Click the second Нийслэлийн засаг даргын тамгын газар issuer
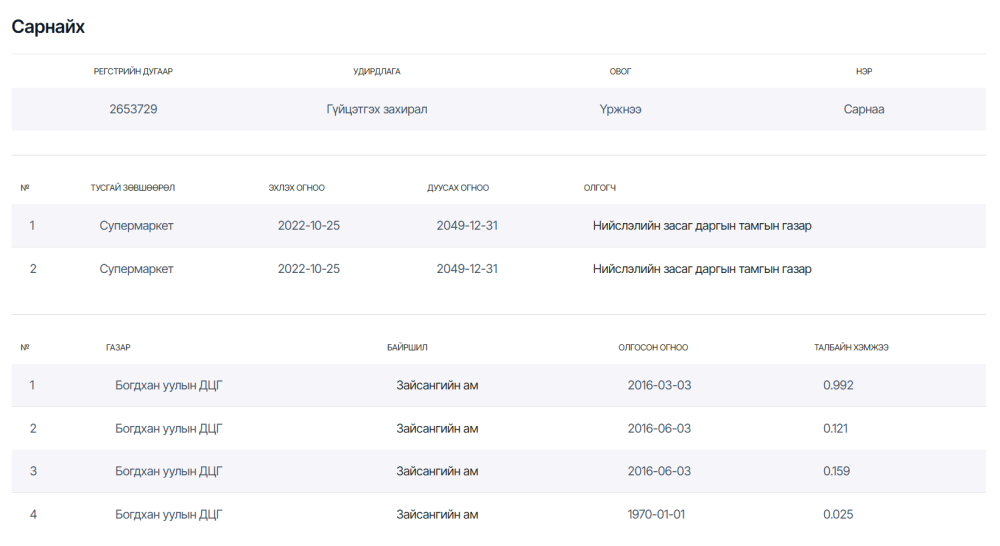The image size is (1000, 546). [702, 269]
